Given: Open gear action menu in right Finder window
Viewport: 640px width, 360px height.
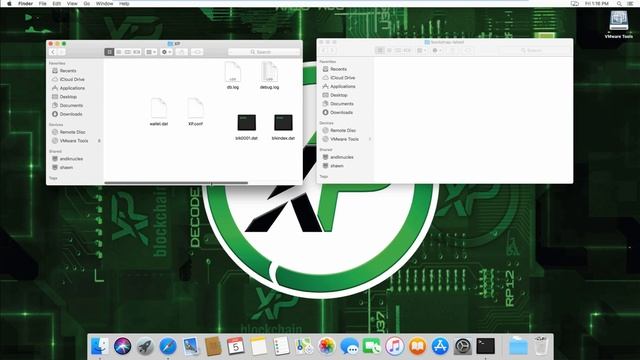Looking at the screenshot, I should click(x=437, y=51).
